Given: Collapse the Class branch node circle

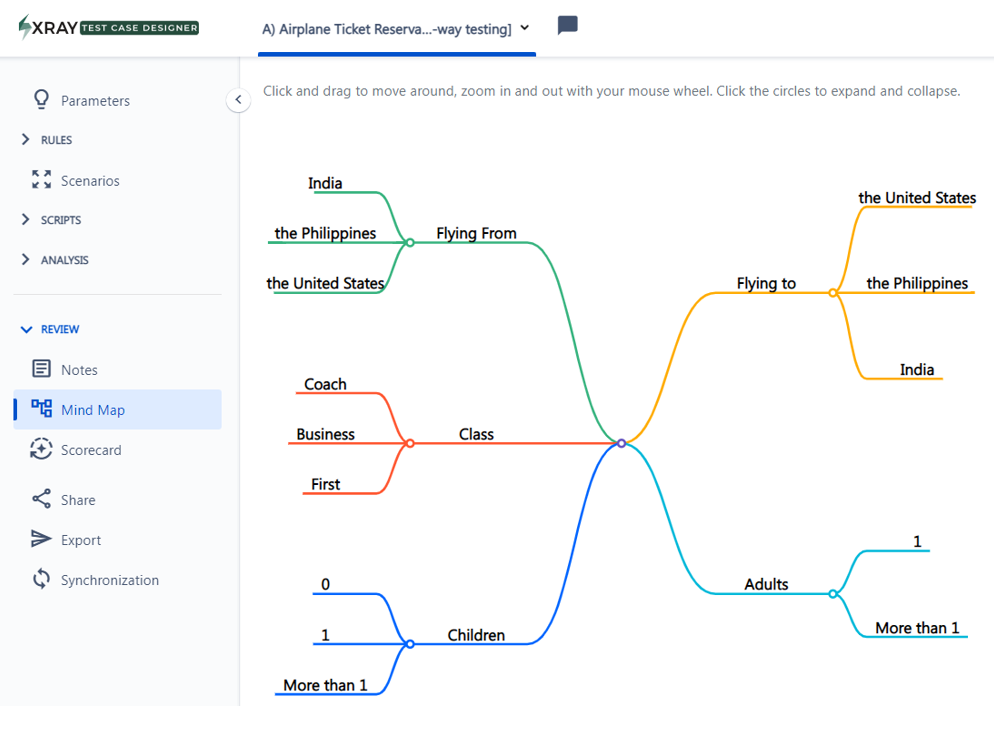Looking at the screenshot, I should point(410,443).
